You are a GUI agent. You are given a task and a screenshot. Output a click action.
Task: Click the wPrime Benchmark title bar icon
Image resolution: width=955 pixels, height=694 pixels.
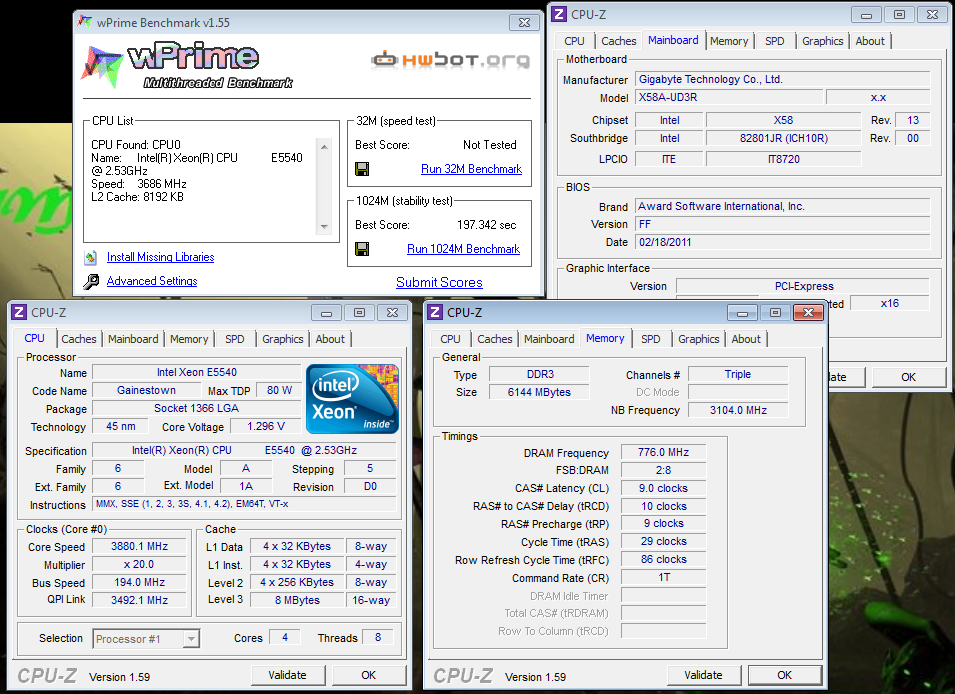85,23
